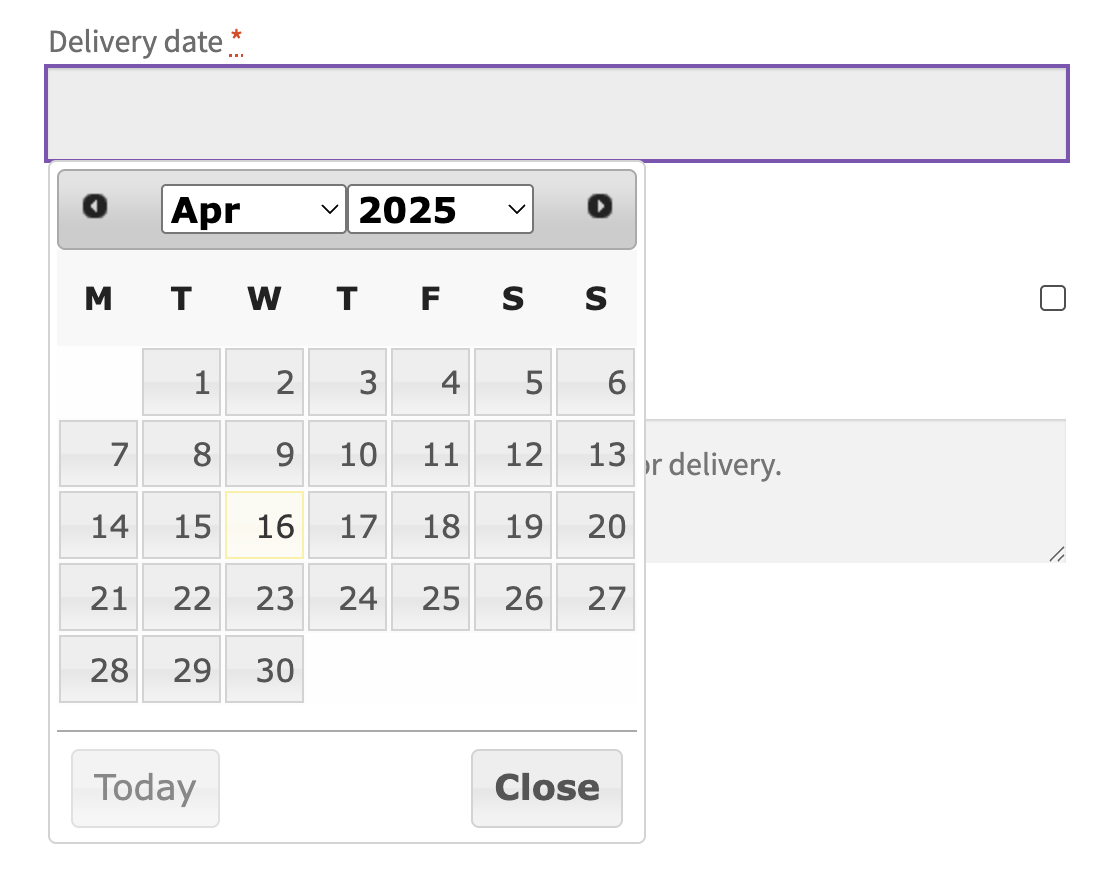Choose April 30 in the calendar
Screen dimensions: 1116x894
pos(265,670)
